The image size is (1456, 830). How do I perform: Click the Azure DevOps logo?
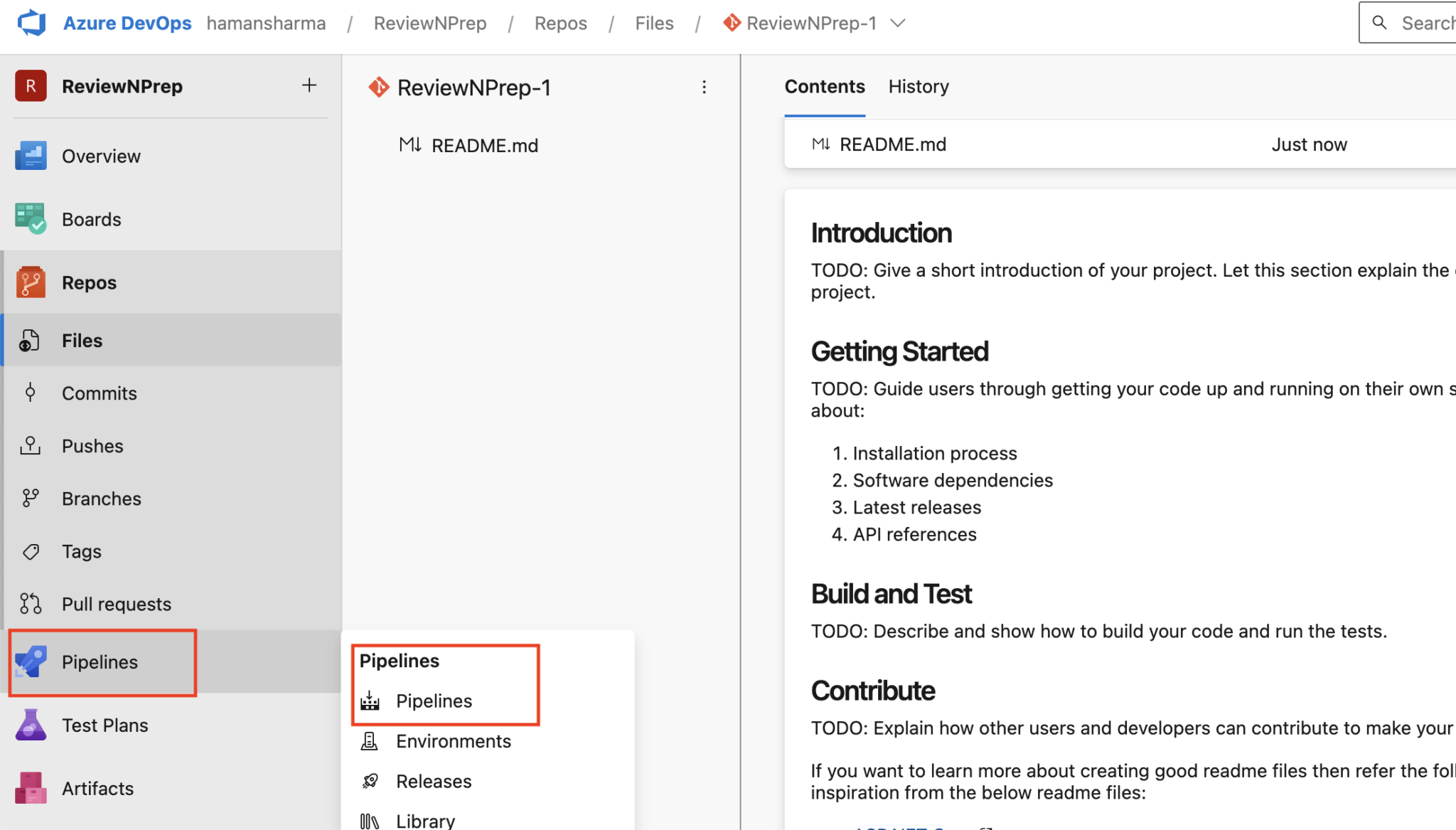[x=31, y=22]
